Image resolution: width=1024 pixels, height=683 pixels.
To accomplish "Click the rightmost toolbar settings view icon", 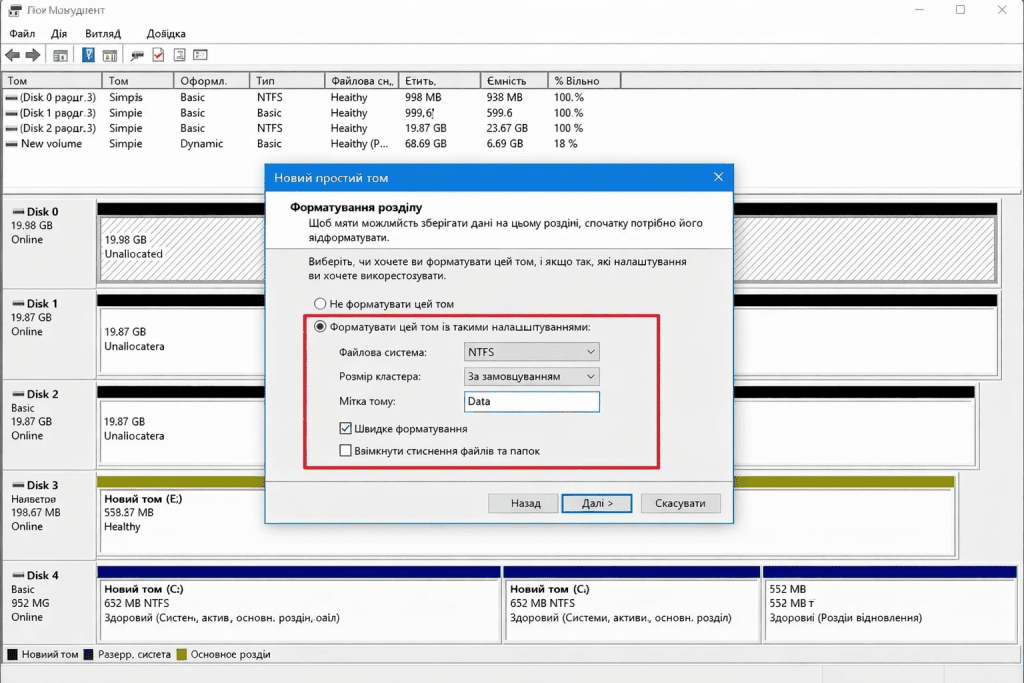I will point(200,55).
